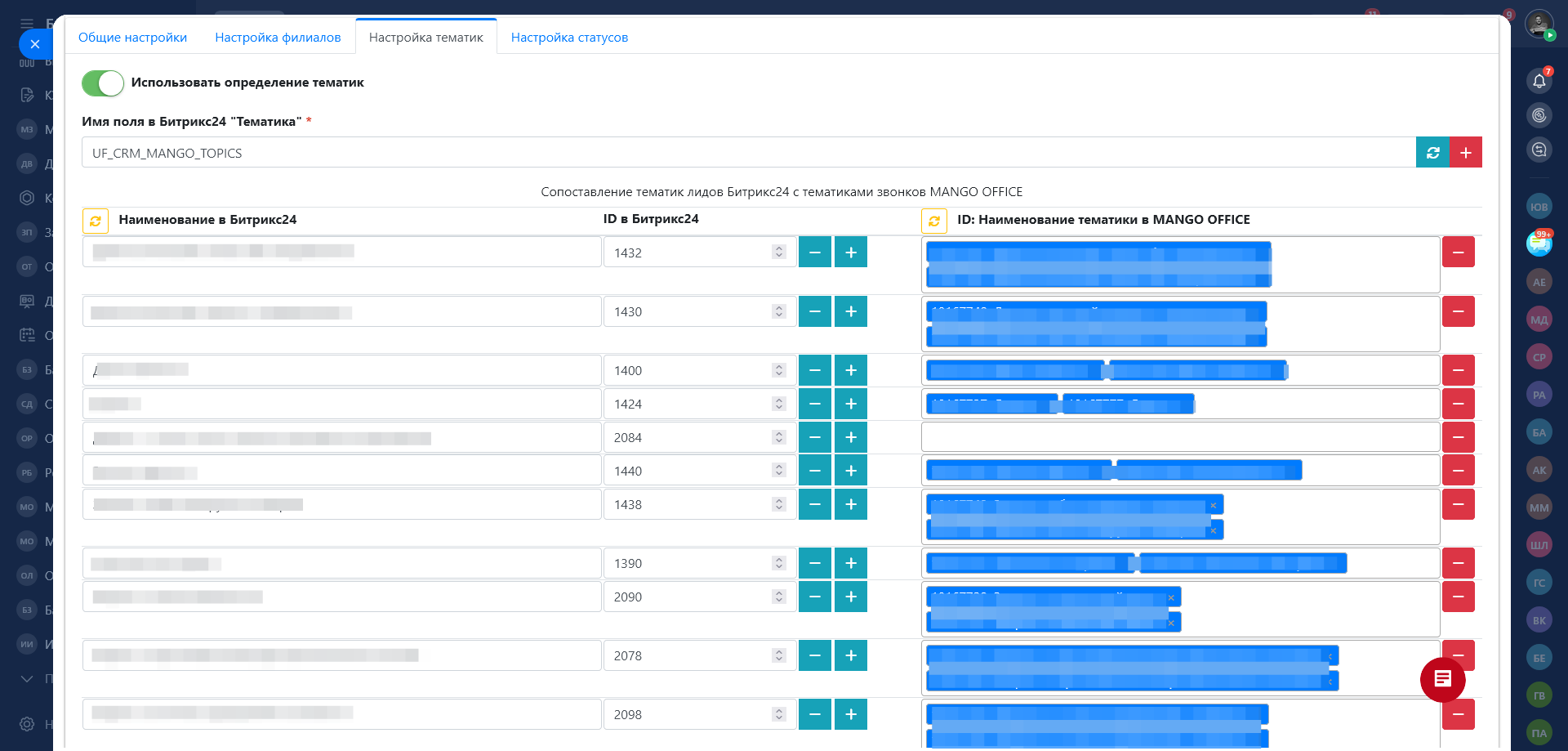Click the red plus button beside the field name
1568x751 pixels.
(x=1466, y=153)
